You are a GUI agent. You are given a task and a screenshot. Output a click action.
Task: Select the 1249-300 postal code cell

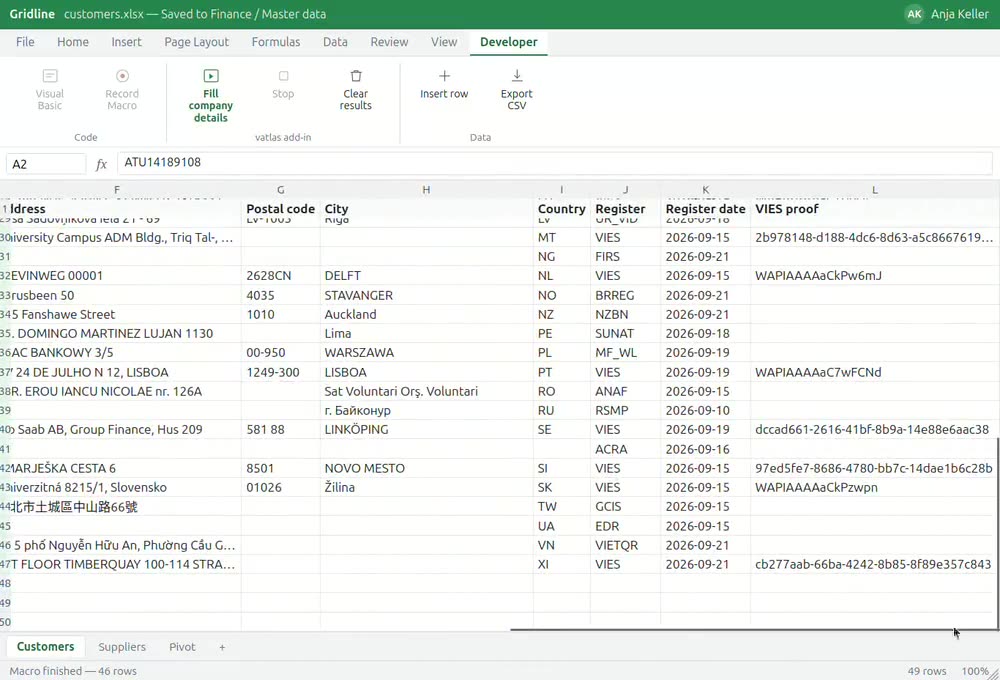[x=281, y=372]
